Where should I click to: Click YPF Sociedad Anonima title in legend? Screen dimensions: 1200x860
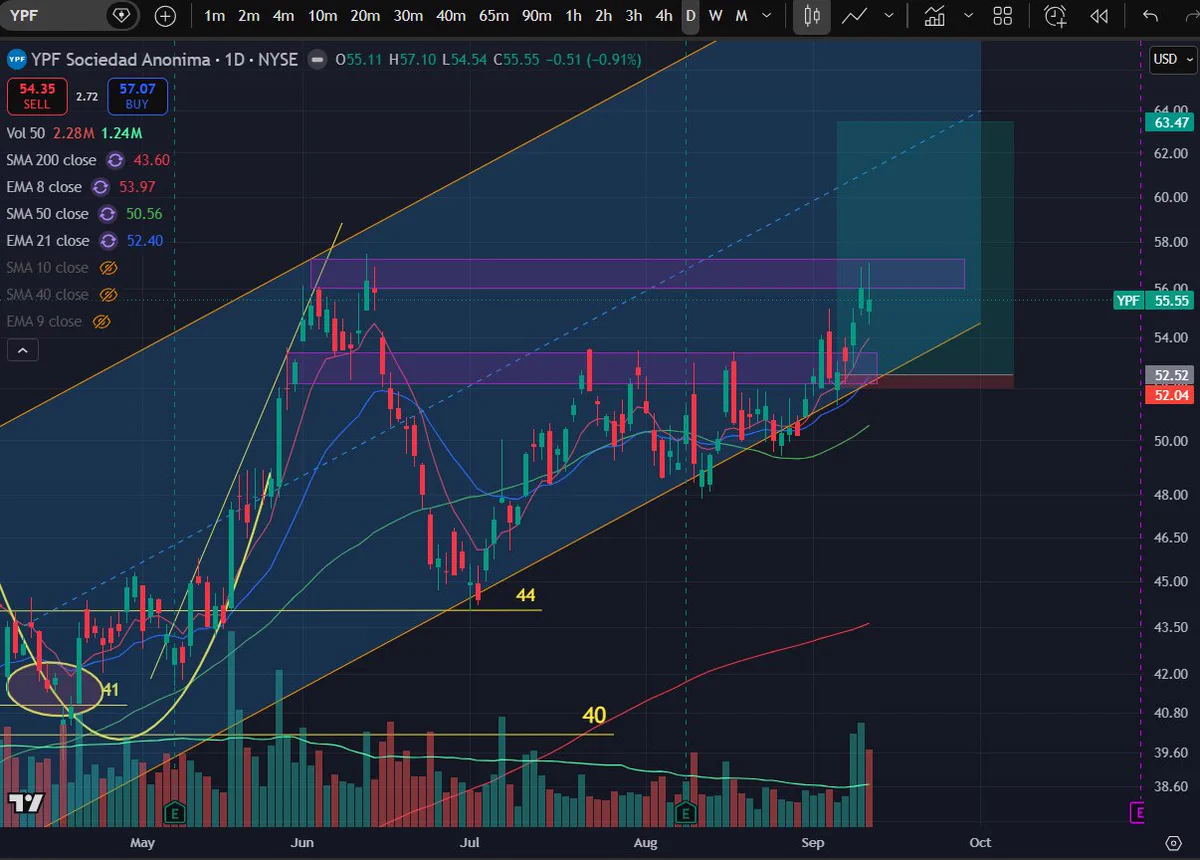coord(121,60)
